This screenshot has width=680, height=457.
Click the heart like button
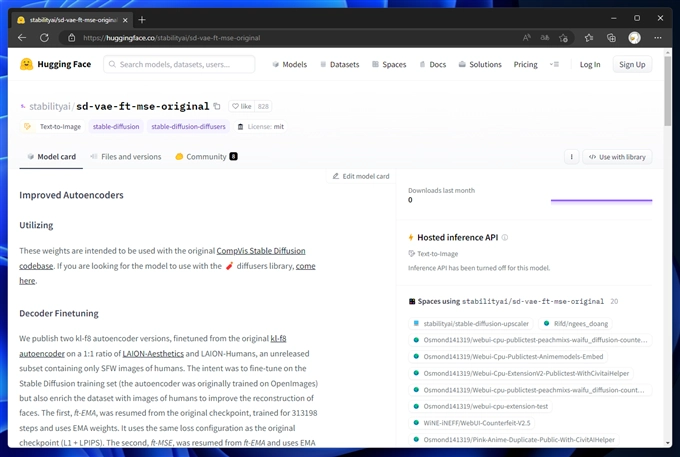tap(242, 106)
